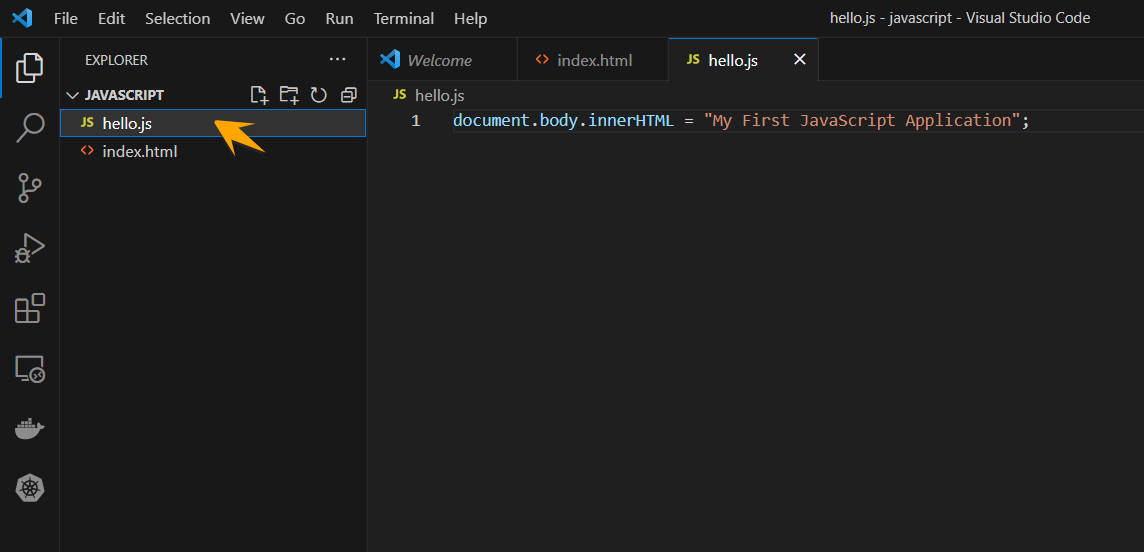The width and height of the screenshot is (1144, 552).
Task: Open the Run menu
Action: (339, 18)
